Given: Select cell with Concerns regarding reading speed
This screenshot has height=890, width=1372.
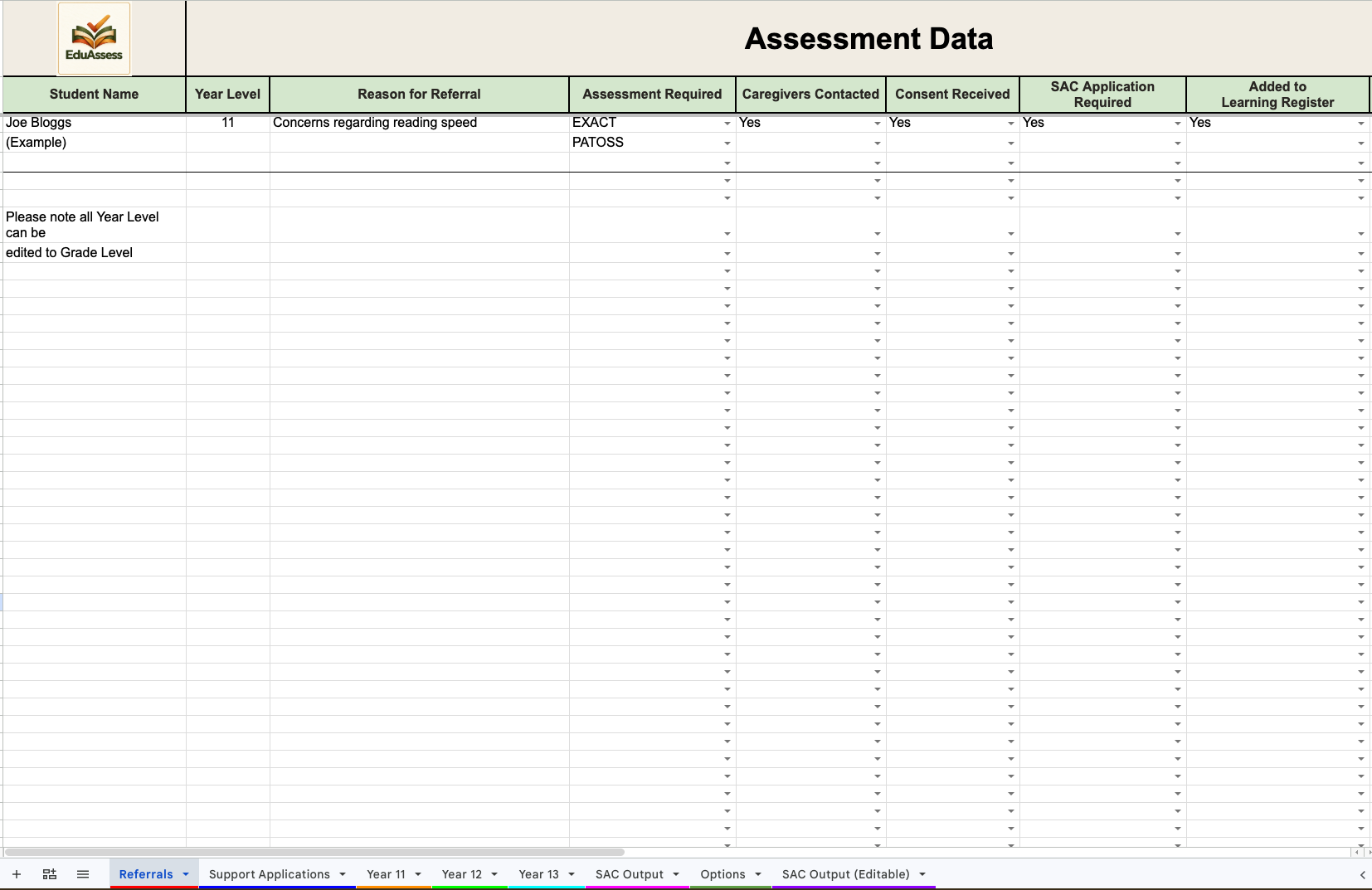Looking at the screenshot, I should point(419,123).
